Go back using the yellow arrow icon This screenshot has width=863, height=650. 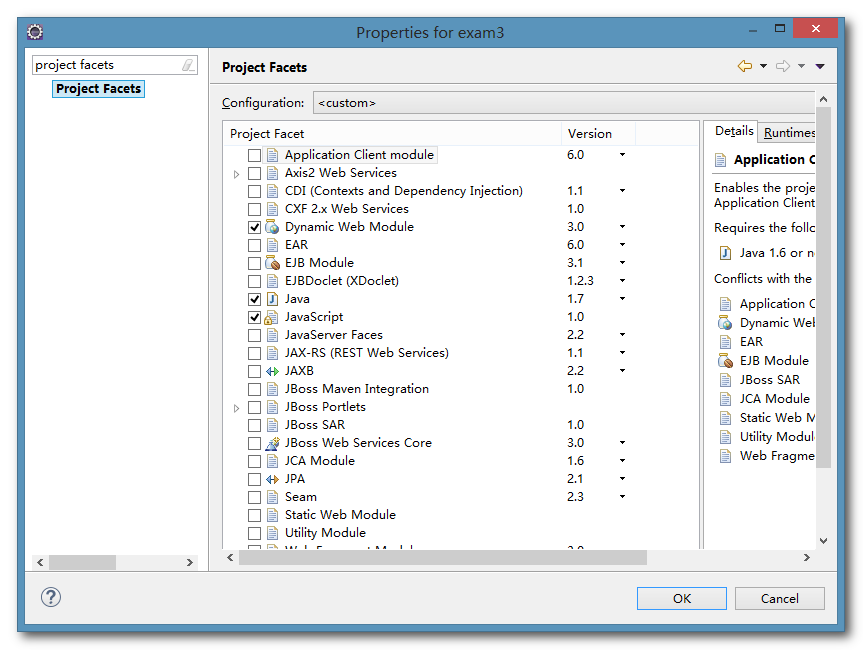[745, 66]
